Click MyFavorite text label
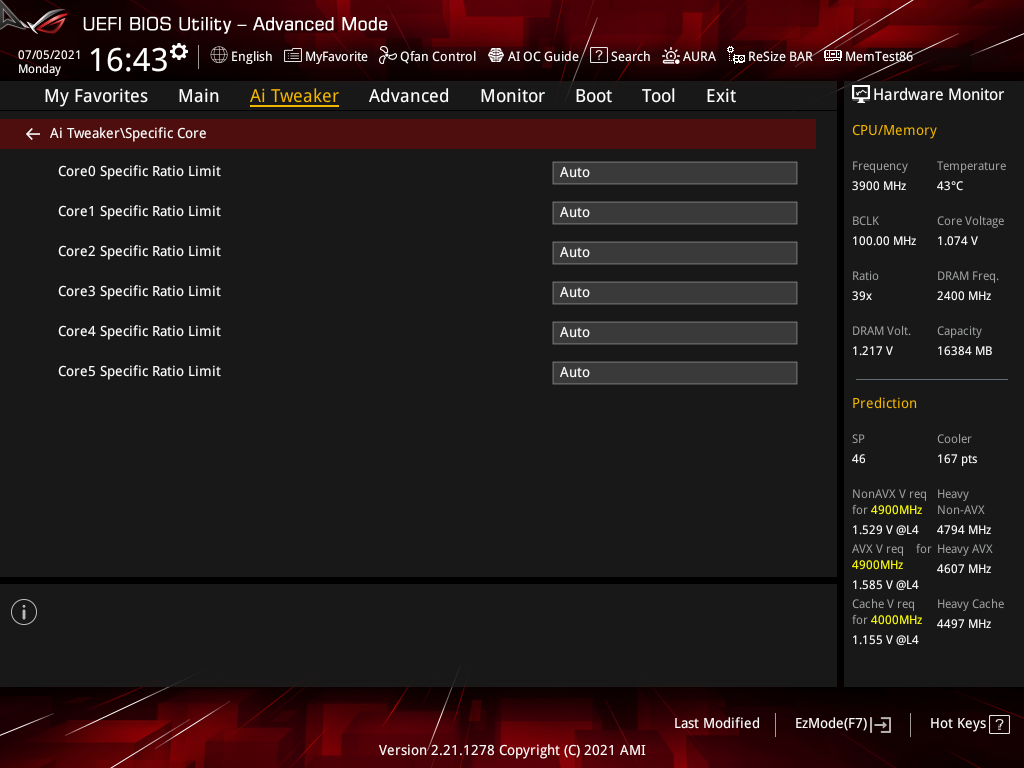 pyautogui.click(x=336, y=57)
